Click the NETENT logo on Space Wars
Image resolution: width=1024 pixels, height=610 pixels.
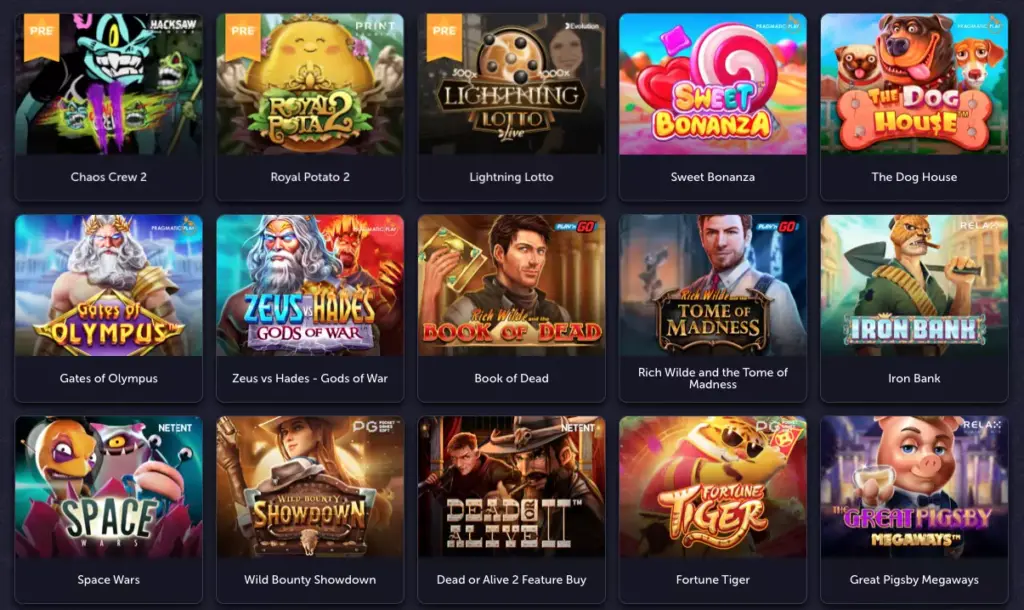click(175, 428)
